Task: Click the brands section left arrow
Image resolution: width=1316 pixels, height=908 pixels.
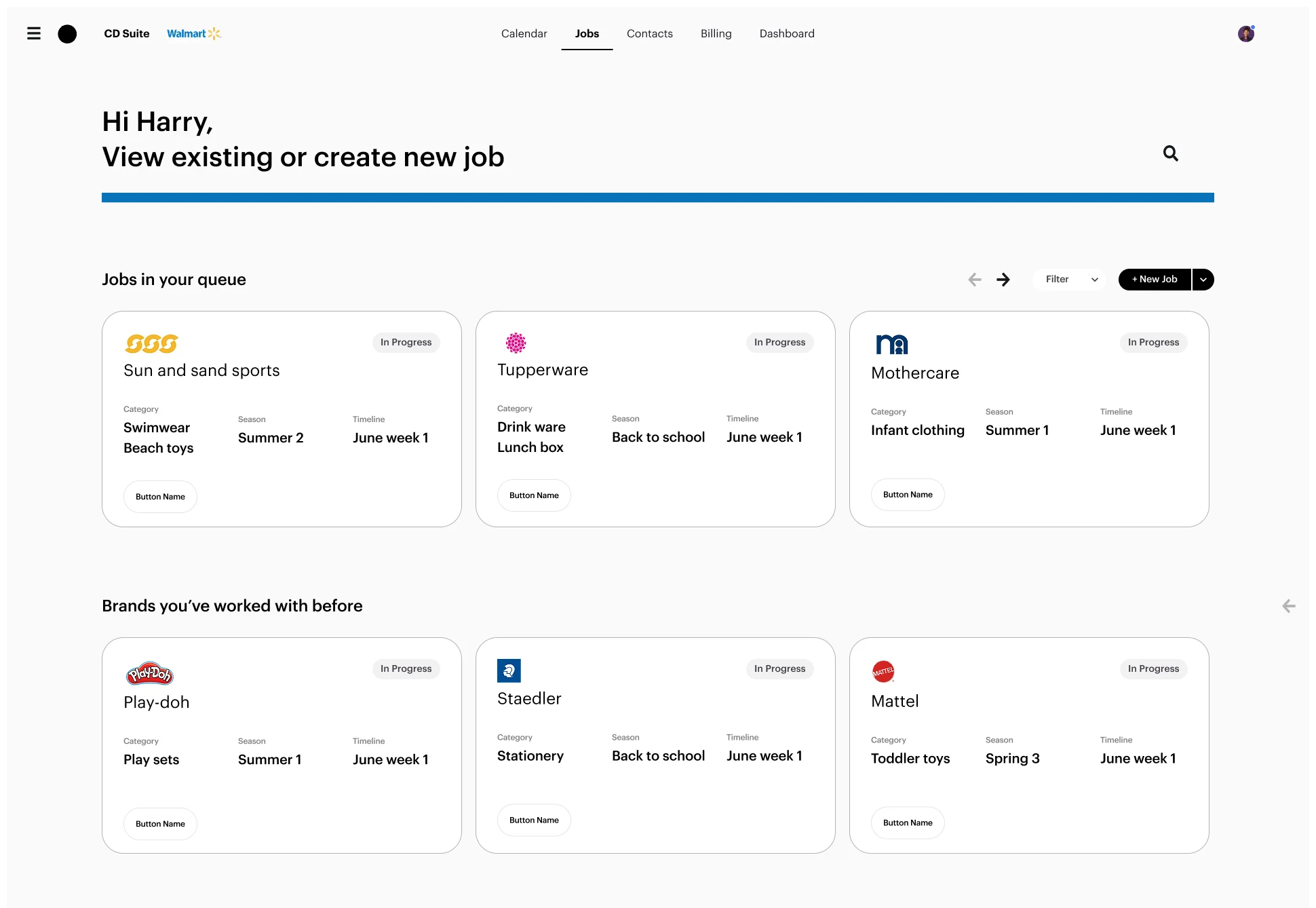Action: click(1289, 606)
